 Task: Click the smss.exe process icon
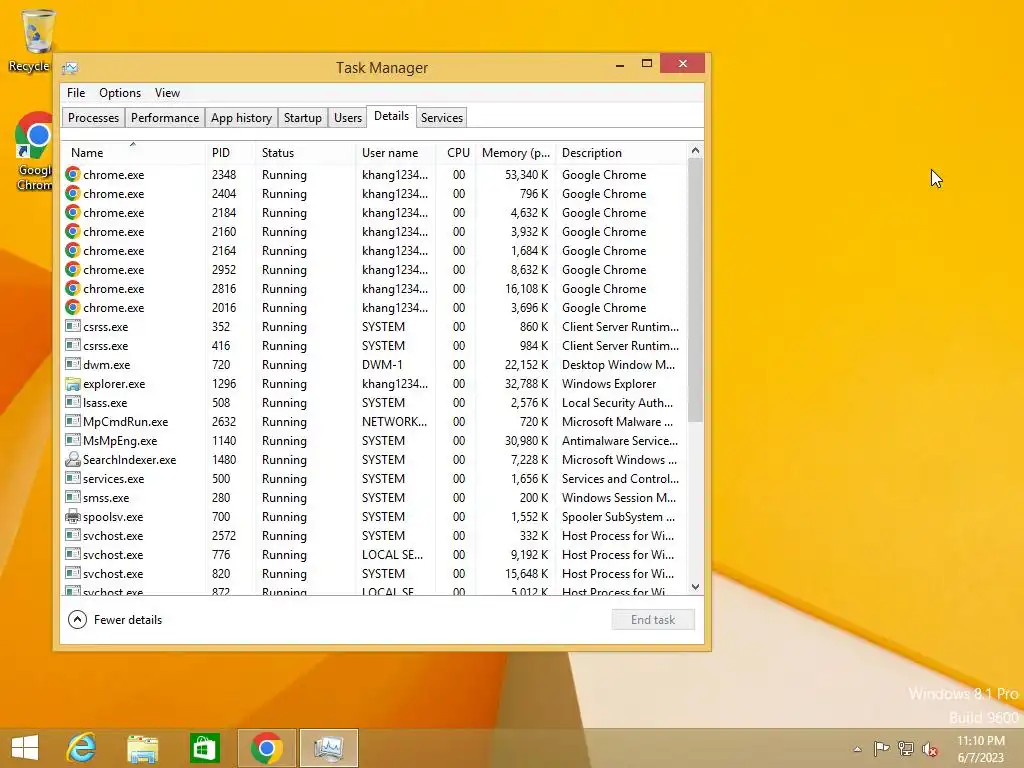click(x=72, y=496)
